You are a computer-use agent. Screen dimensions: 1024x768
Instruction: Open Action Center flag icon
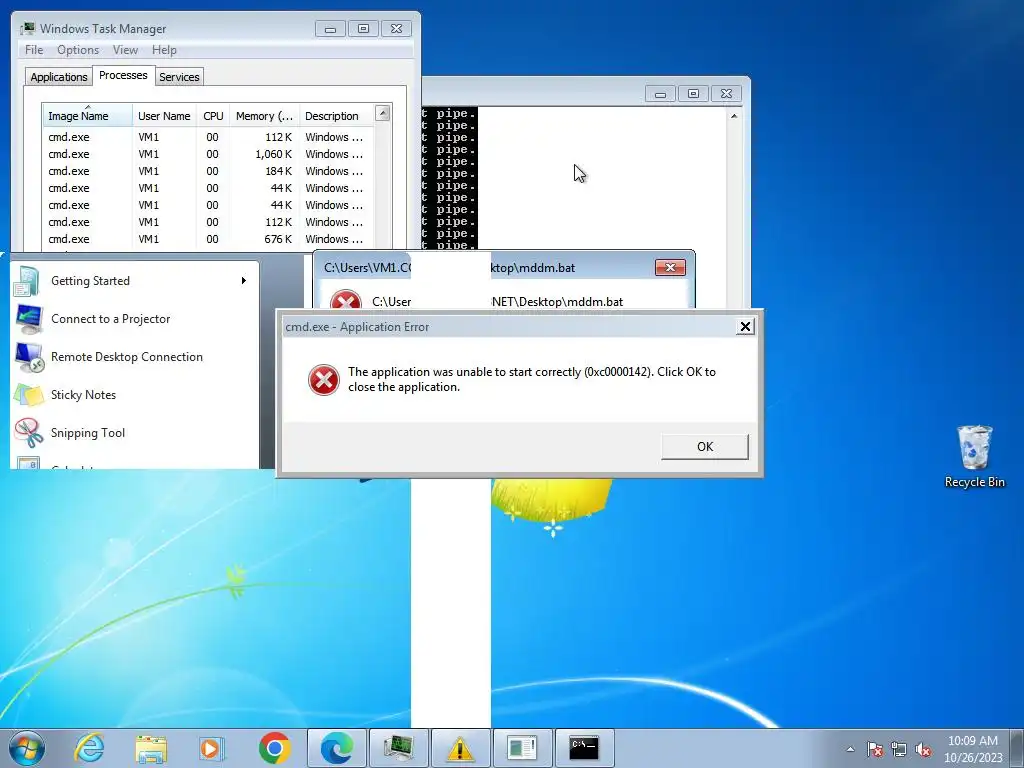point(875,749)
